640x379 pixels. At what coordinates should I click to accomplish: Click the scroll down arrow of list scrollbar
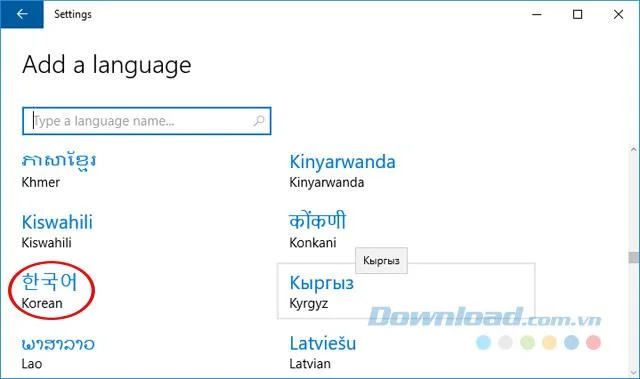pyautogui.click(x=633, y=372)
